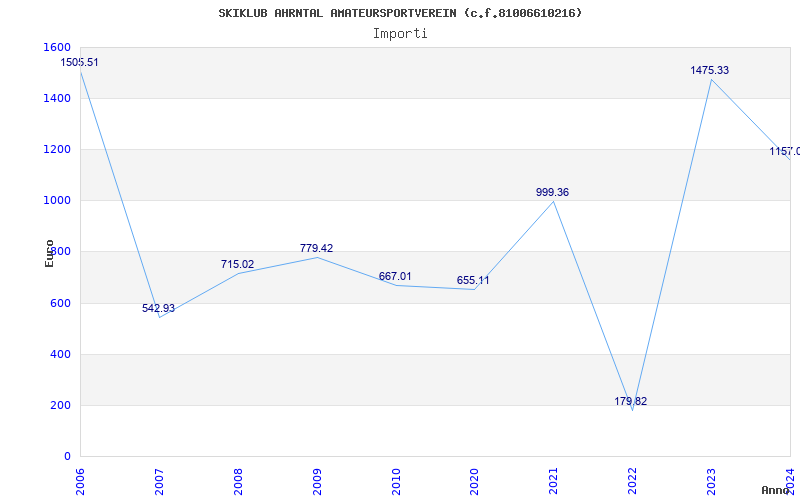Click the 2023 x-axis label

click(x=711, y=481)
